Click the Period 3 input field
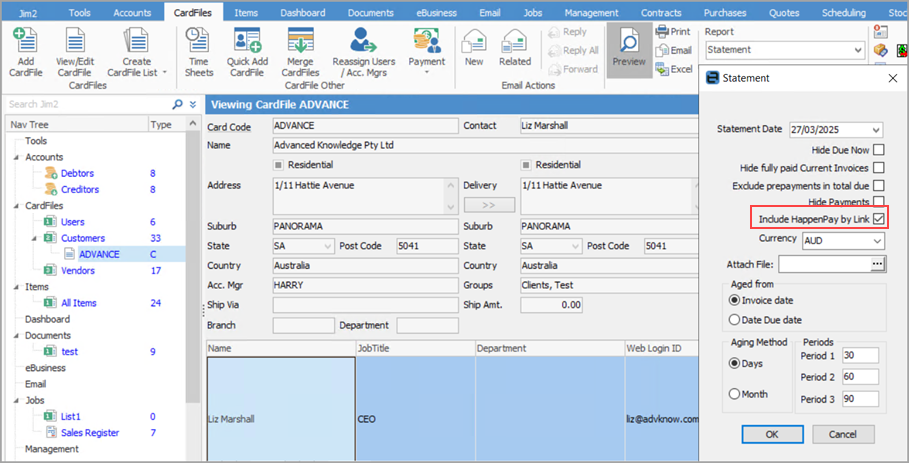The image size is (909, 463). [861, 399]
